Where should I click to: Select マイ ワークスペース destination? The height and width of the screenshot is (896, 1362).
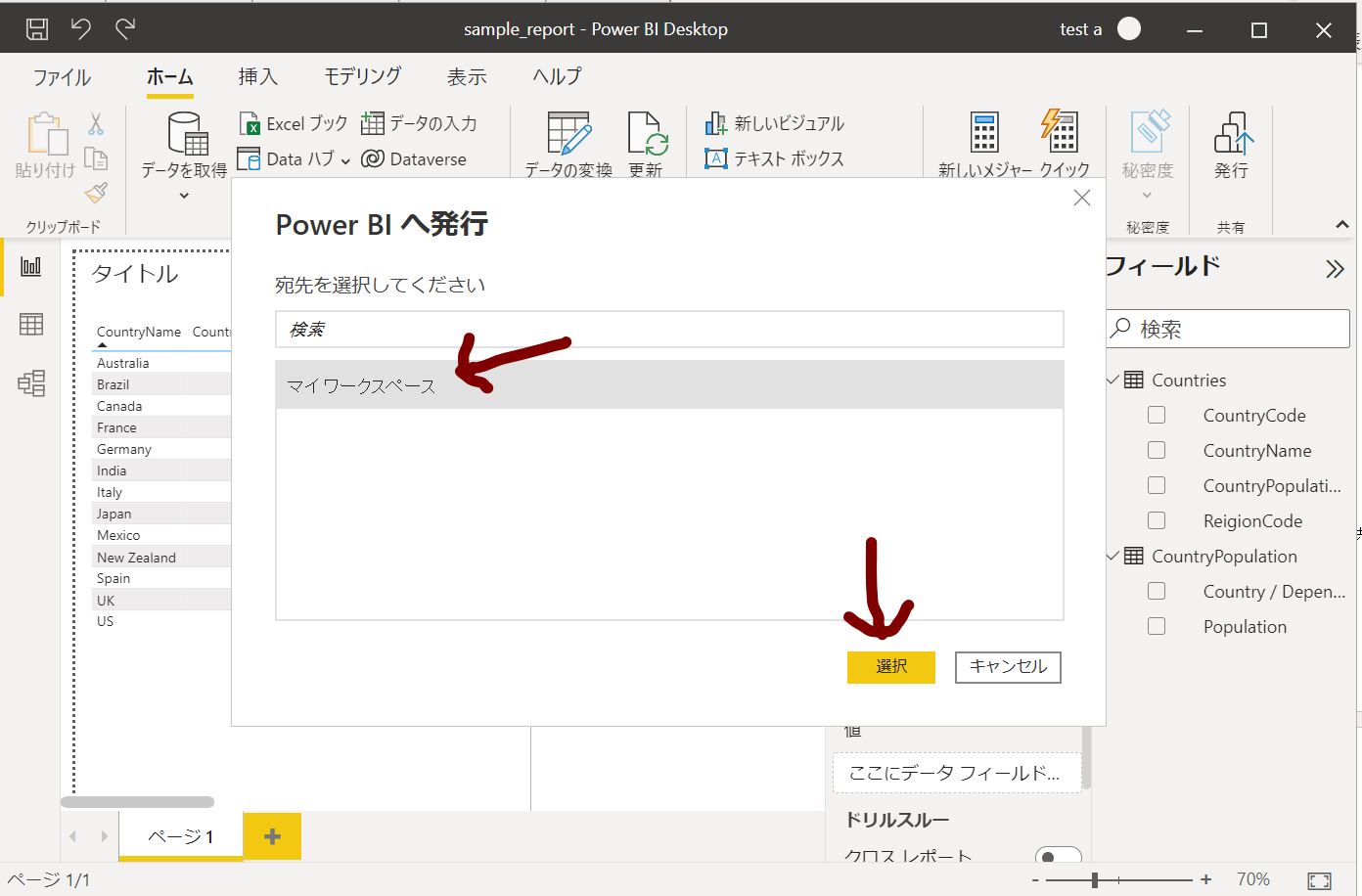pos(669,385)
